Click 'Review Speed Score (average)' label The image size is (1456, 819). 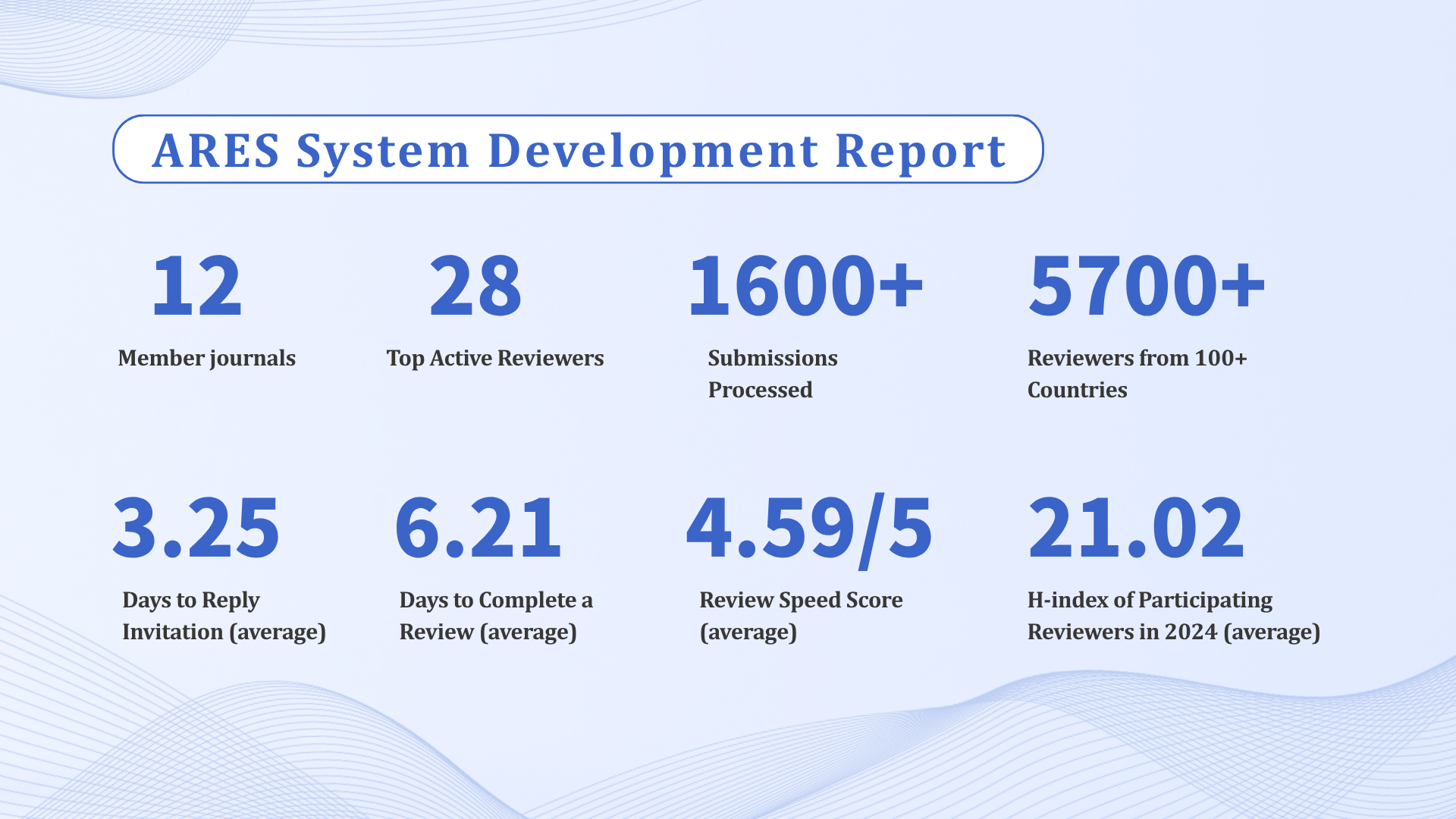(801, 616)
